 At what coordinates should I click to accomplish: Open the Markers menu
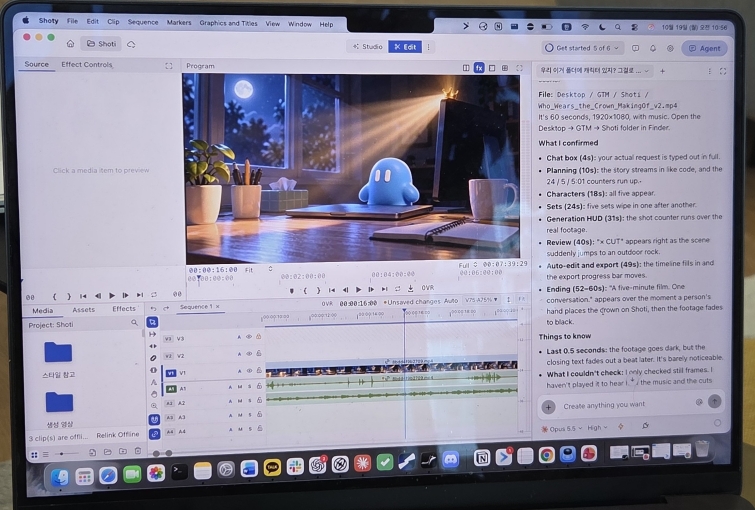tap(179, 22)
